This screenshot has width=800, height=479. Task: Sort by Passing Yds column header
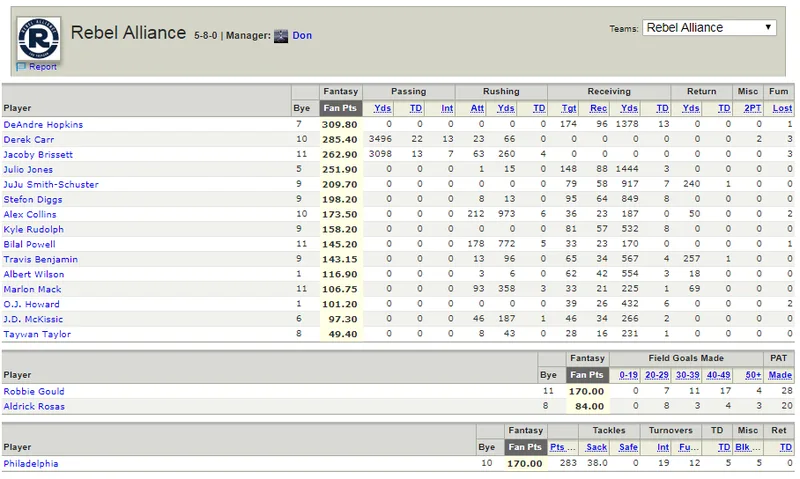(x=382, y=108)
